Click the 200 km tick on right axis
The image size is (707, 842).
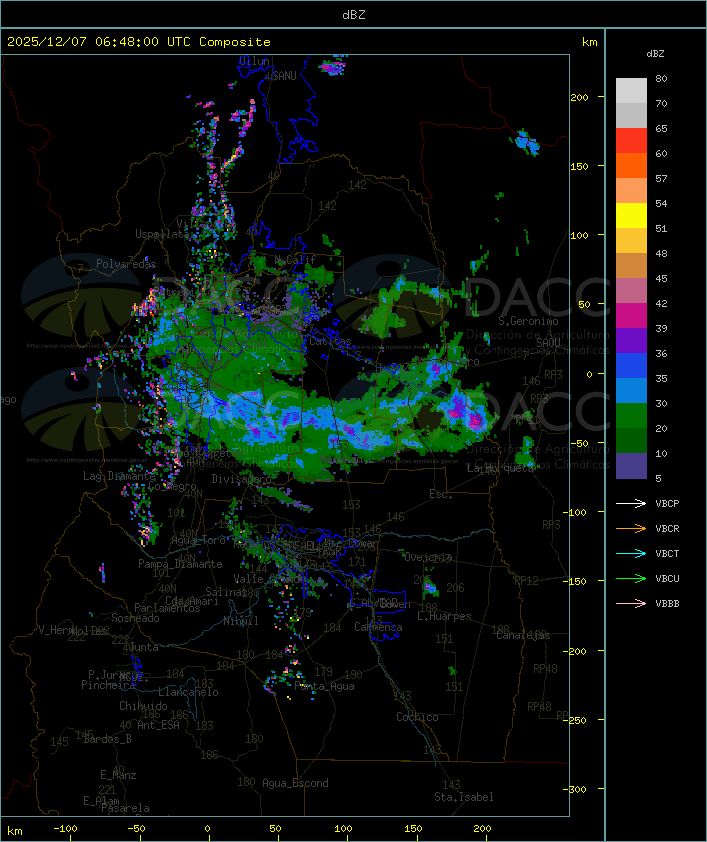click(579, 97)
